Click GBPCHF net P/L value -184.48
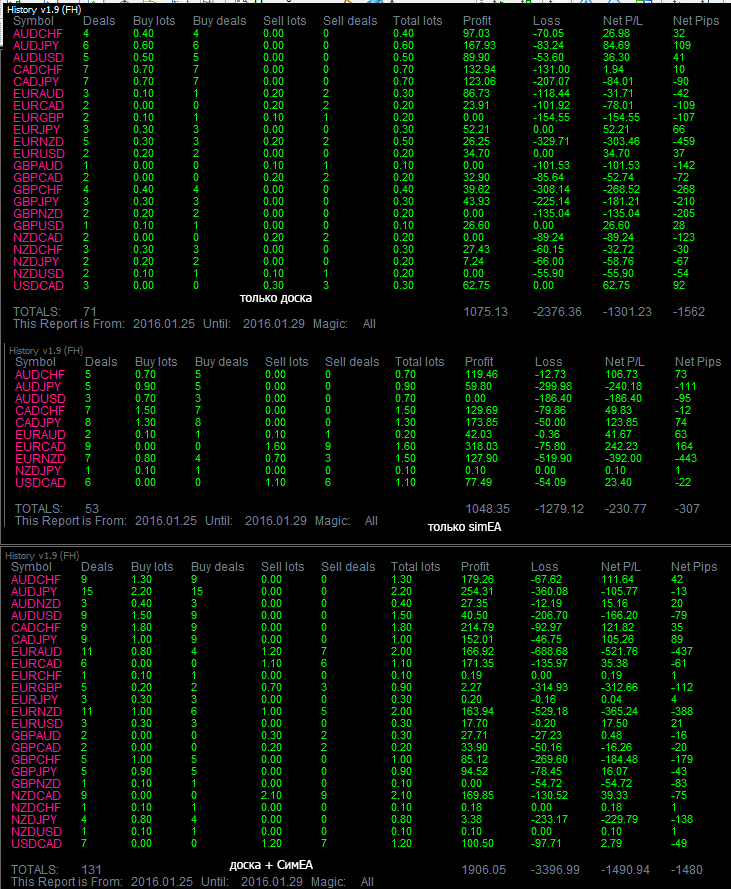Screen dimensions: 731x889 [x=619, y=760]
